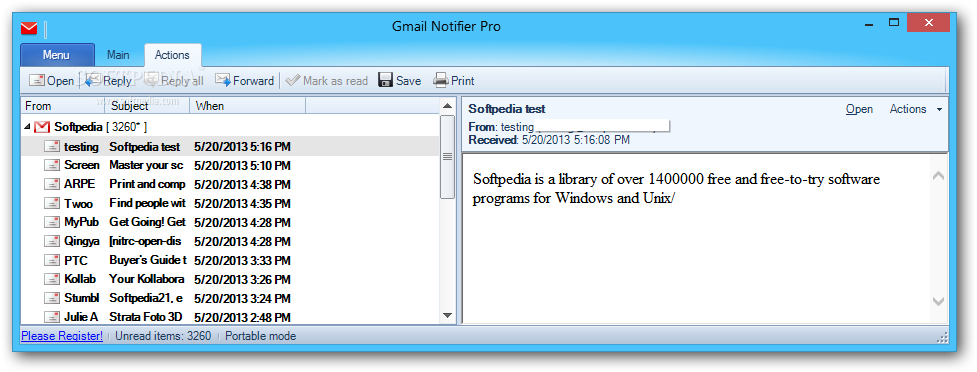
Task: Click the mail icon of the Stumbl row
Action: (x=52, y=298)
